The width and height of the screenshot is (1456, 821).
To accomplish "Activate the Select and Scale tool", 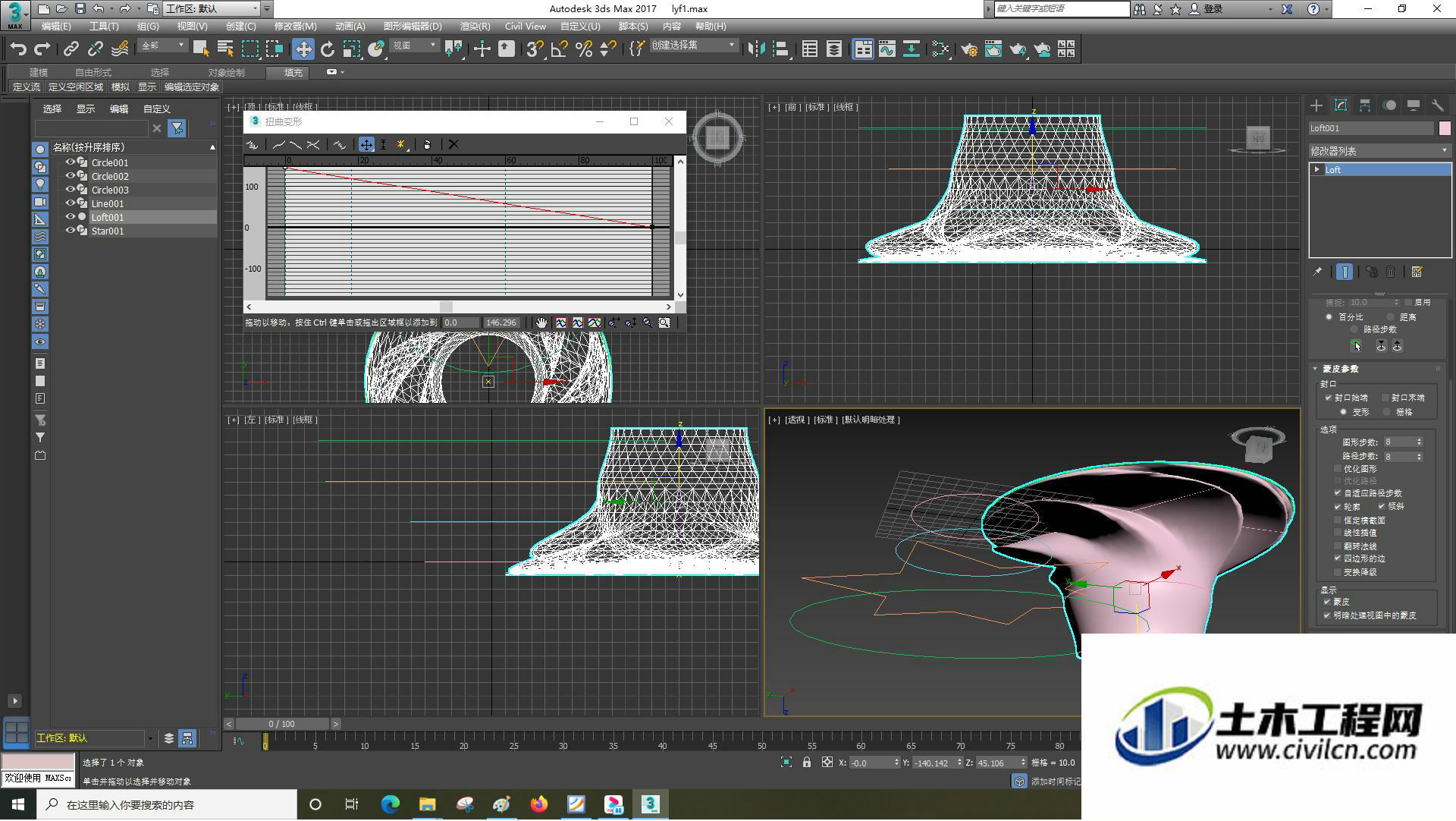I will (351, 49).
